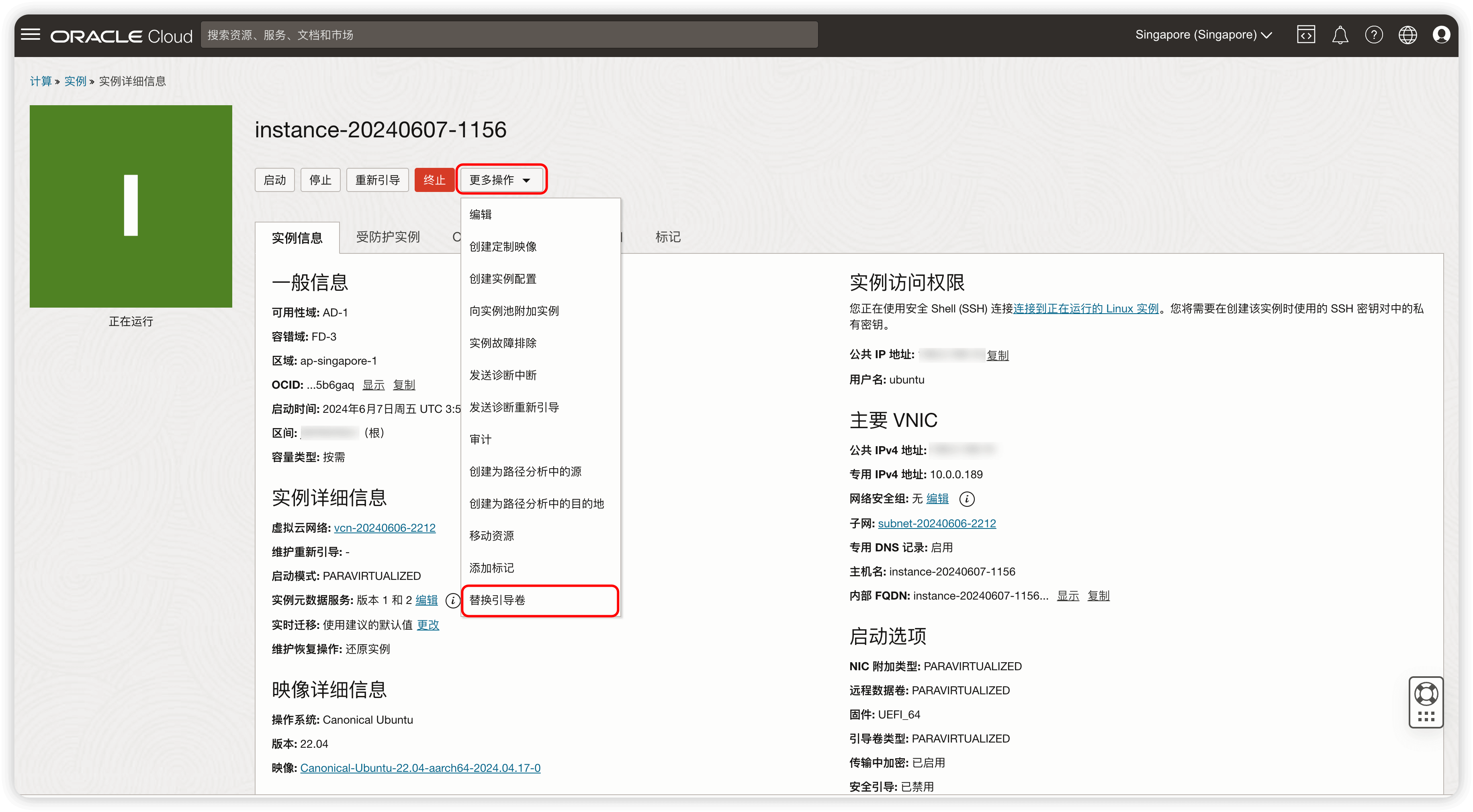Screen dimensions: 1473x812
Task: Open the language globe icon
Action: pyautogui.click(x=1407, y=35)
